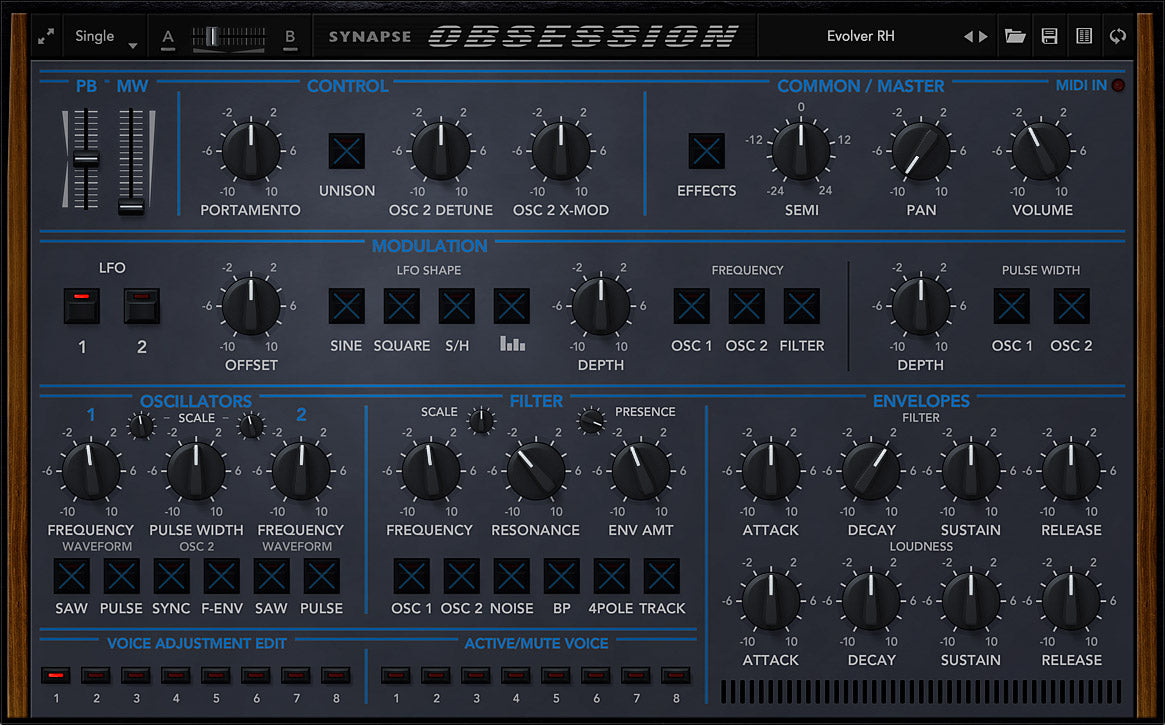1165x725 pixels.
Task: Enable oscillator 2 PULSE waveform
Action: (x=322, y=576)
